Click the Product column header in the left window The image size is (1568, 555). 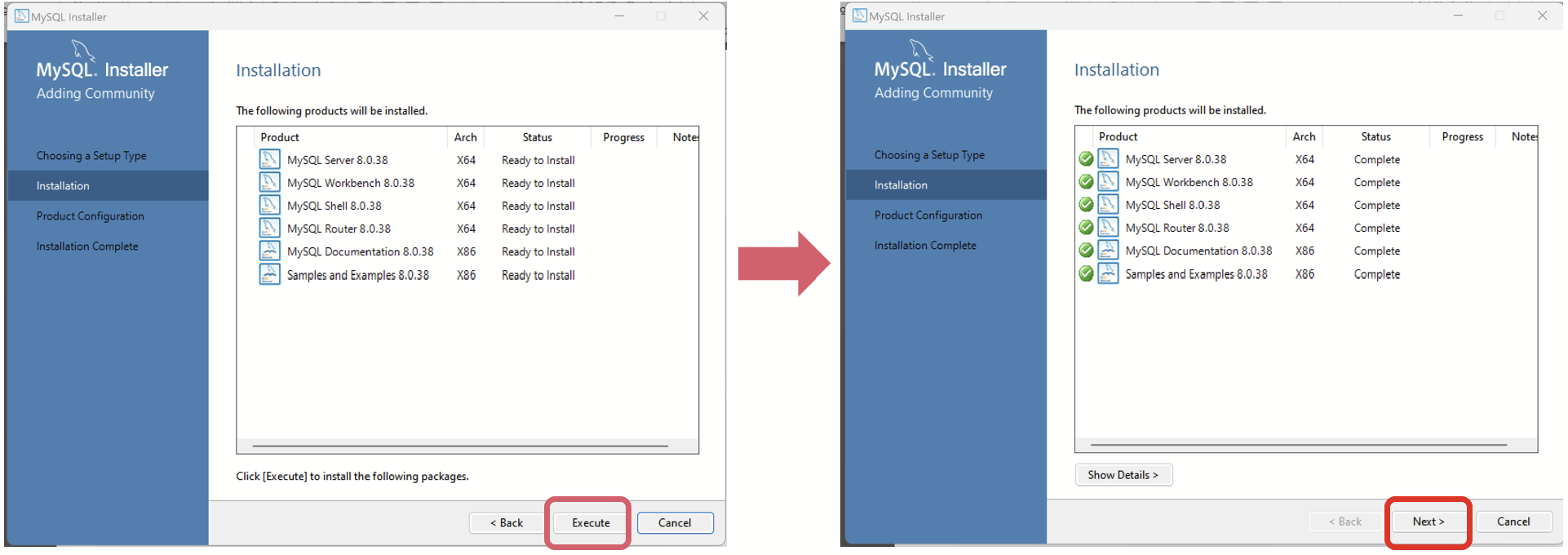tap(350, 137)
